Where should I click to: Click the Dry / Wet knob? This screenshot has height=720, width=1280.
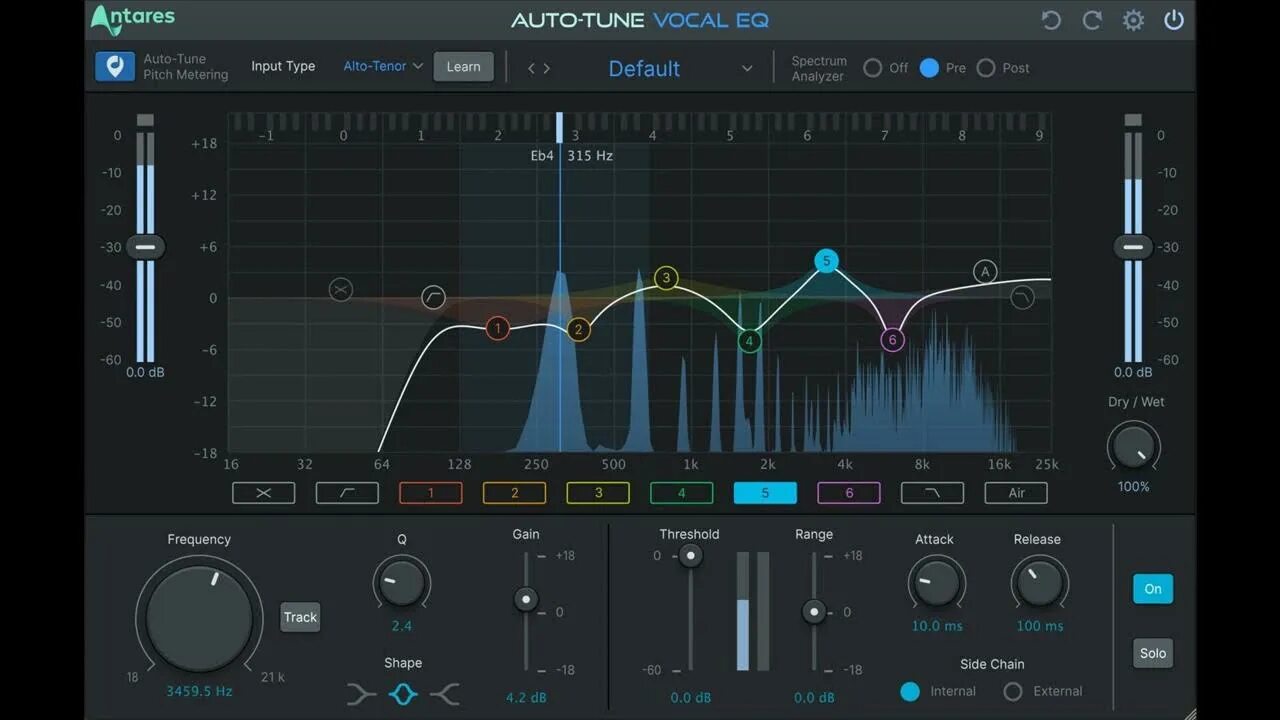(x=1134, y=447)
